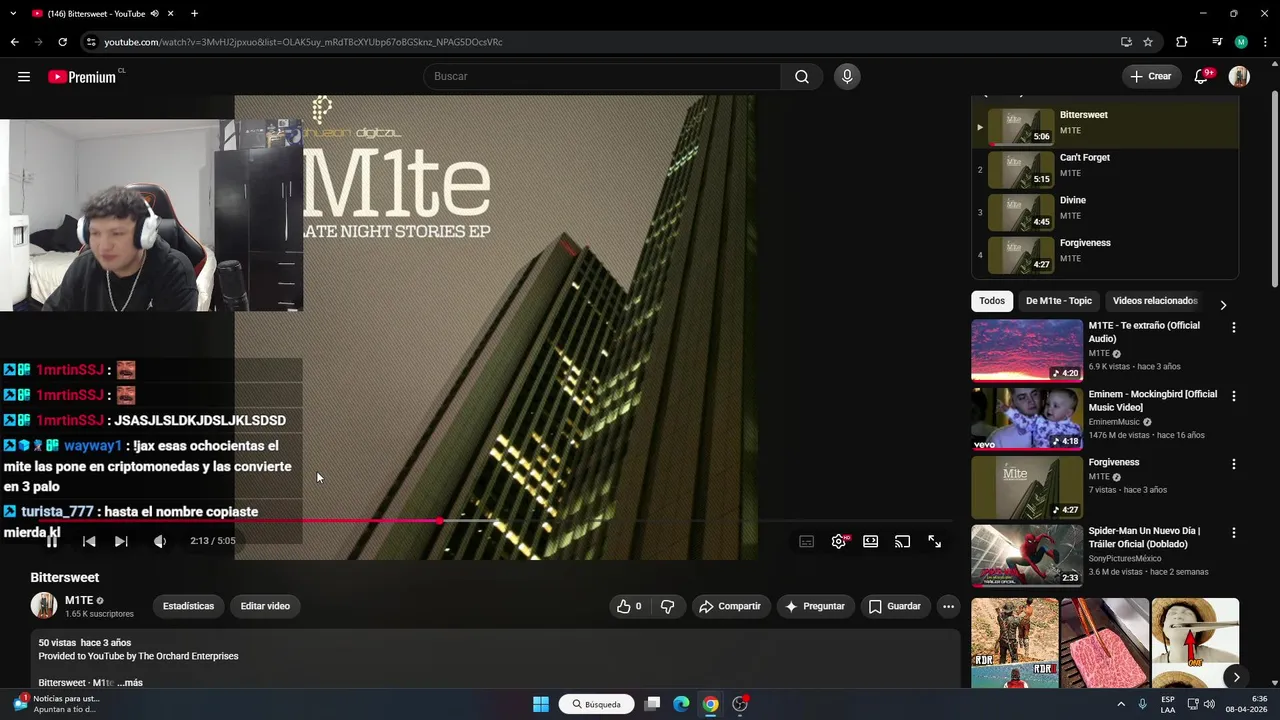Image resolution: width=1280 pixels, height=720 pixels.
Task: Open Spider-Man Un Nuevo Día trailer
Action: [1027, 556]
